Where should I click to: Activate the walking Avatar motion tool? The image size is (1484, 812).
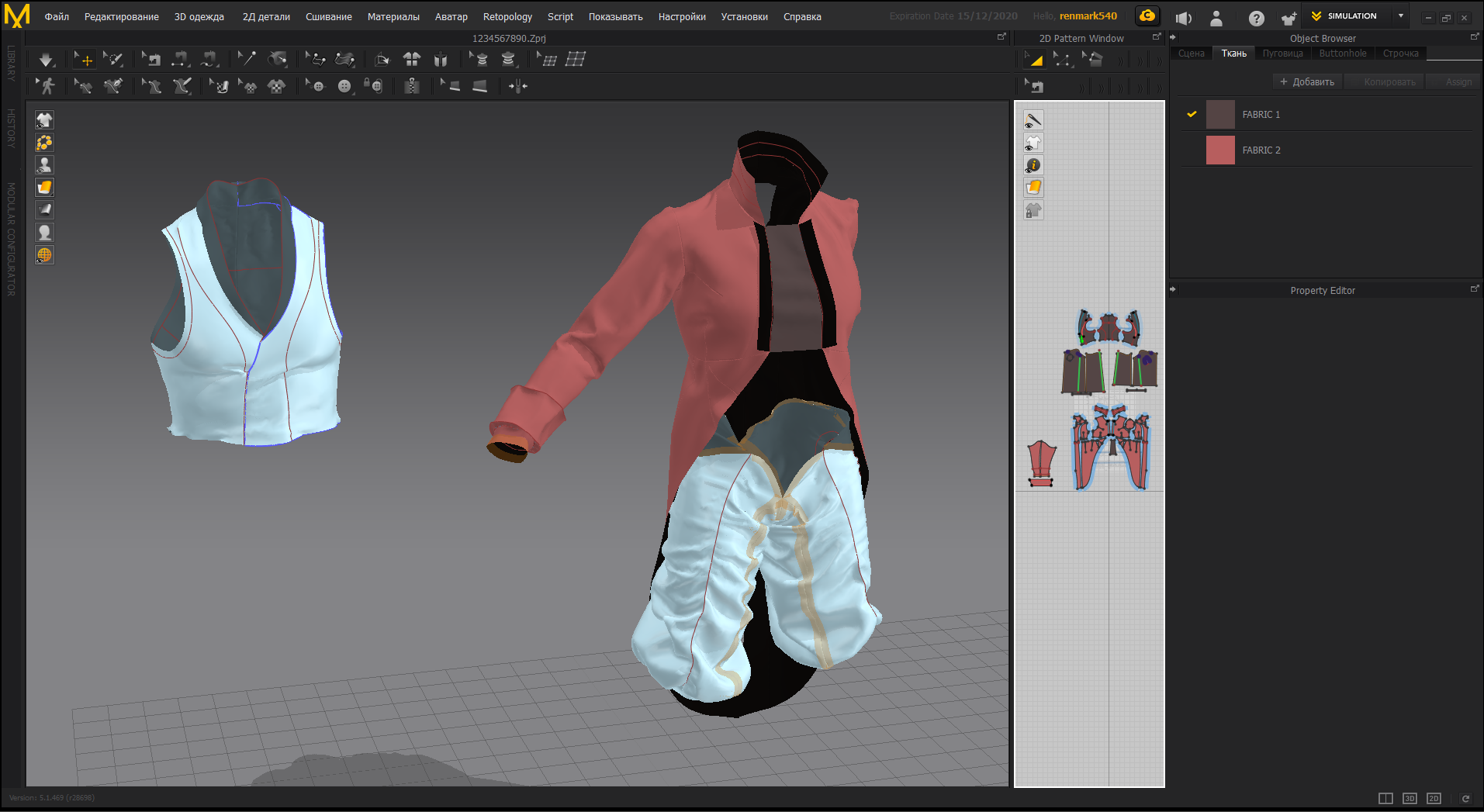pyautogui.click(x=46, y=86)
